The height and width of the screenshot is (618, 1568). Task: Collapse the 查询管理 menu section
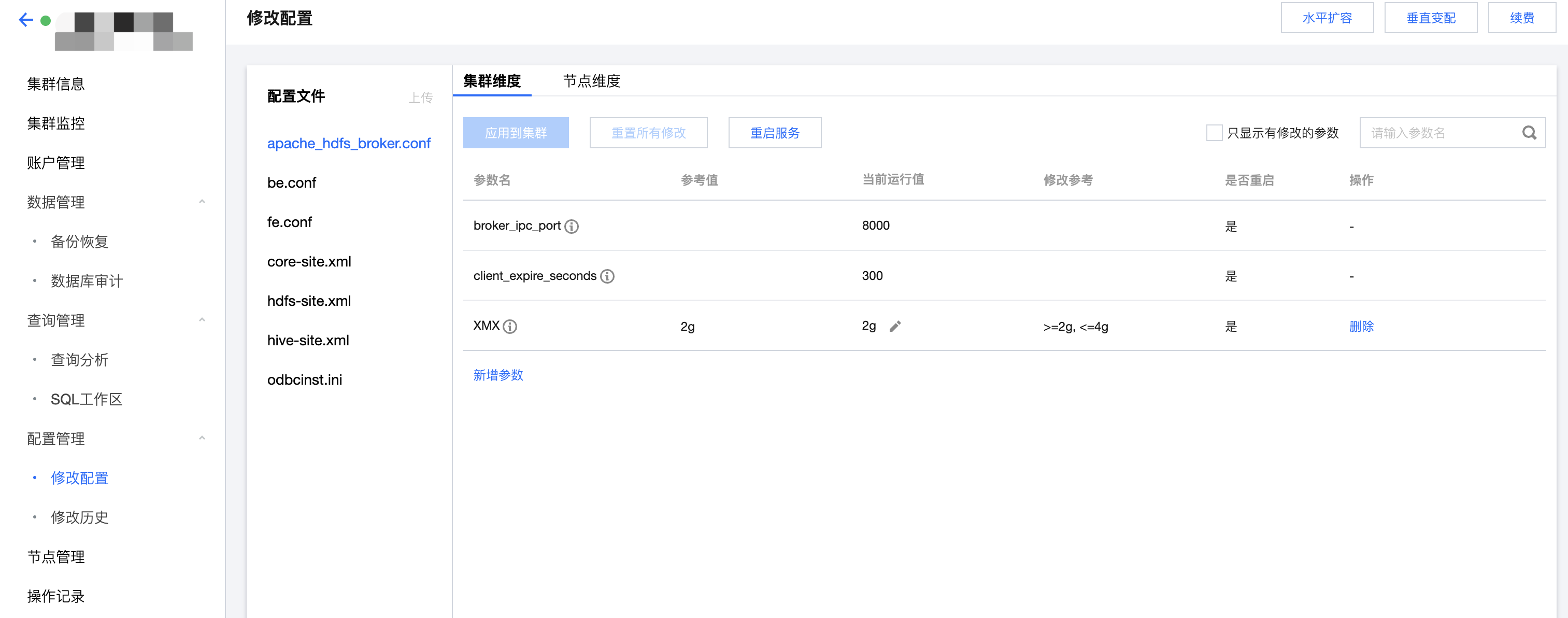(202, 320)
